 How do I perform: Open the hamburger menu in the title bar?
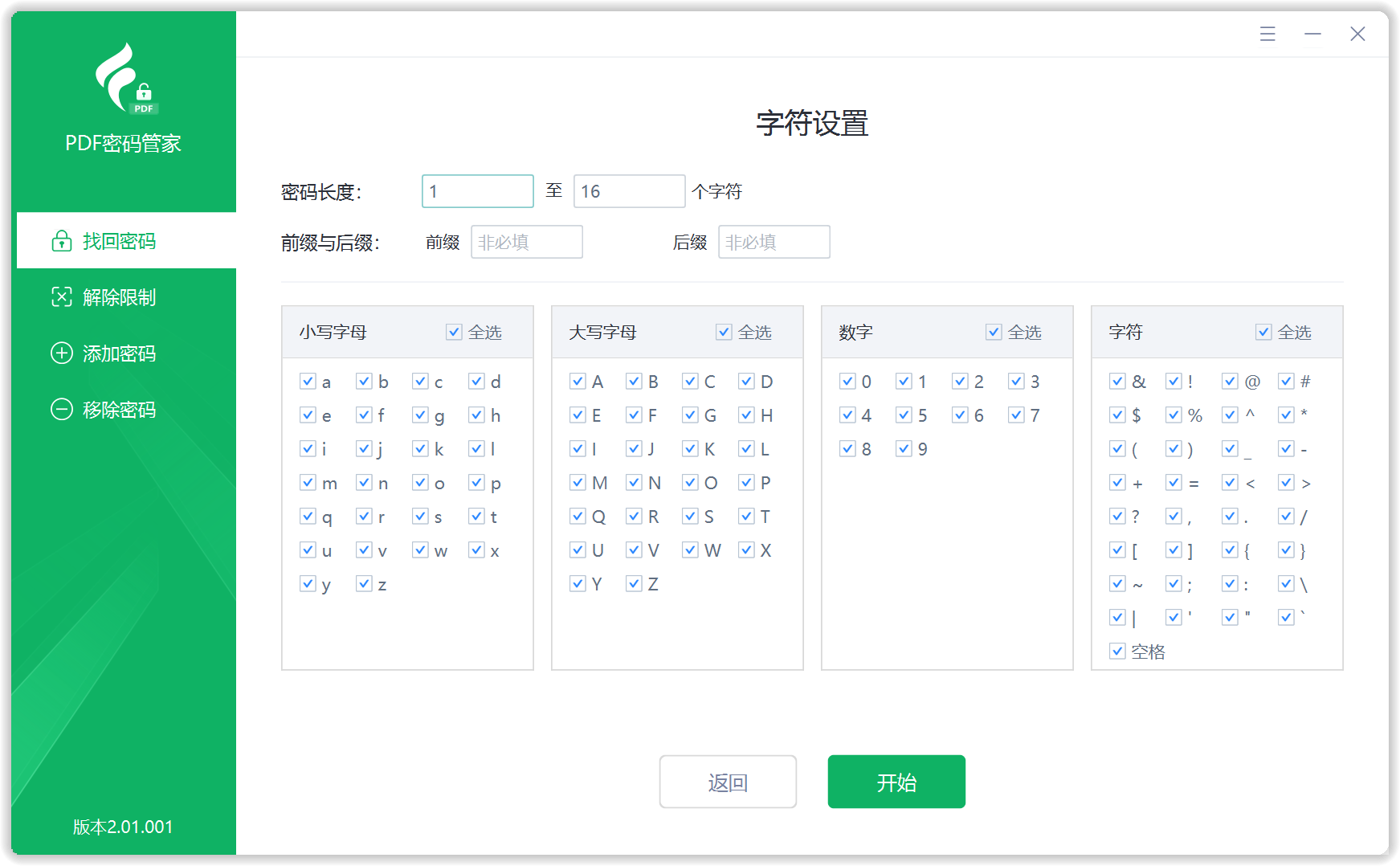pos(1267,34)
